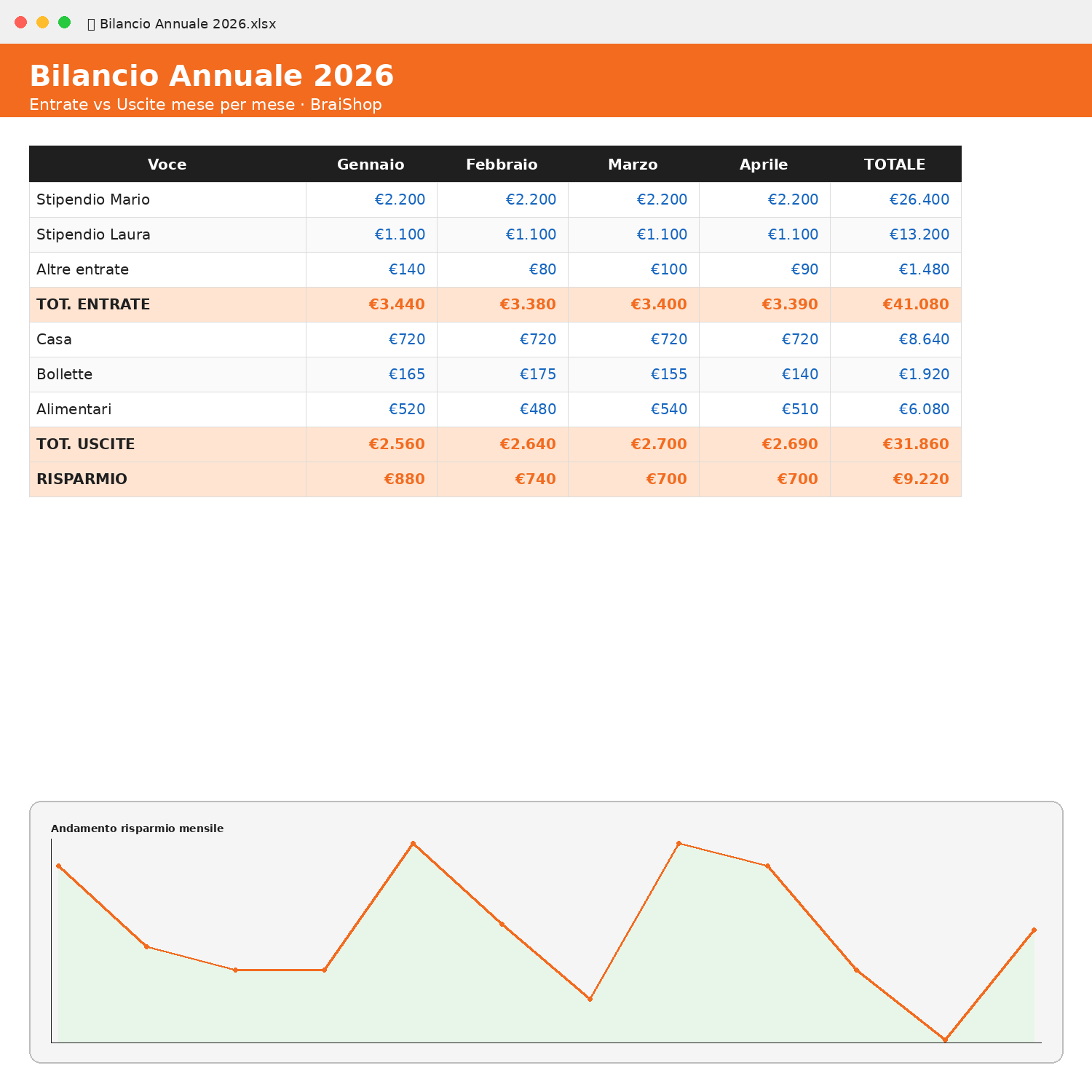Image resolution: width=1092 pixels, height=1092 pixels.
Task: Select RISPARMIO Gennaio value €880
Action: (x=371, y=479)
